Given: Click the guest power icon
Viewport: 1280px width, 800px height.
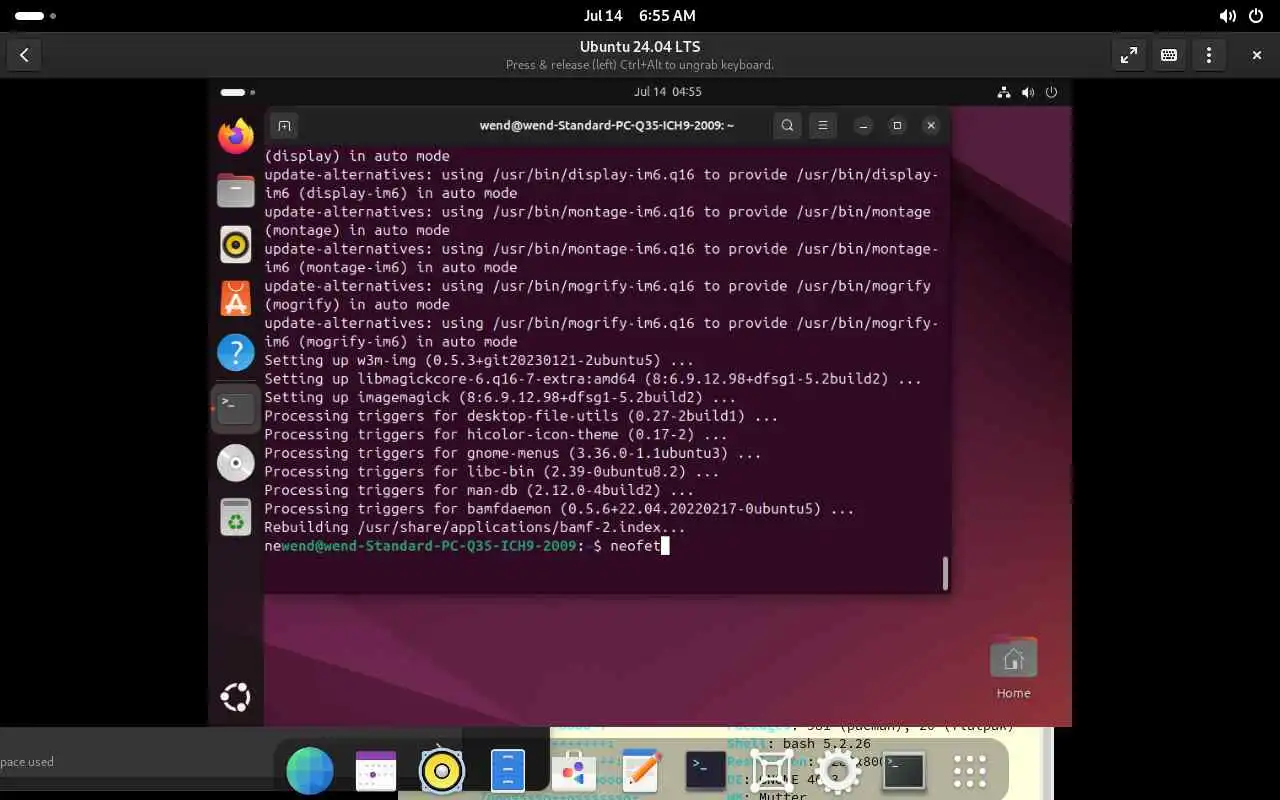Looking at the screenshot, I should (x=1051, y=92).
